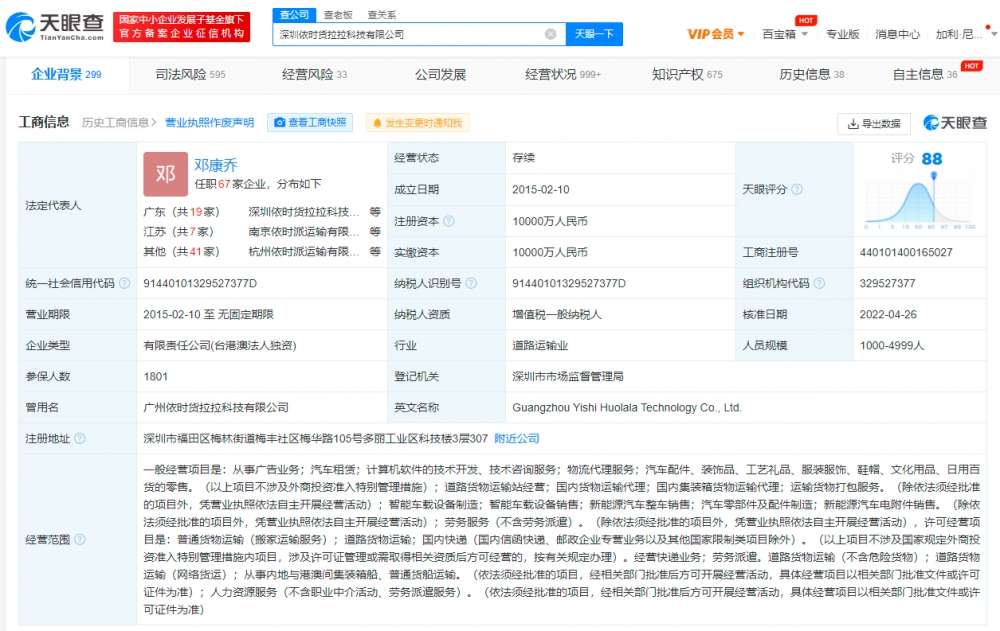This screenshot has width=1000, height=631.
Task: Click help icon beside 注册资本
Action: coord(448,221)
